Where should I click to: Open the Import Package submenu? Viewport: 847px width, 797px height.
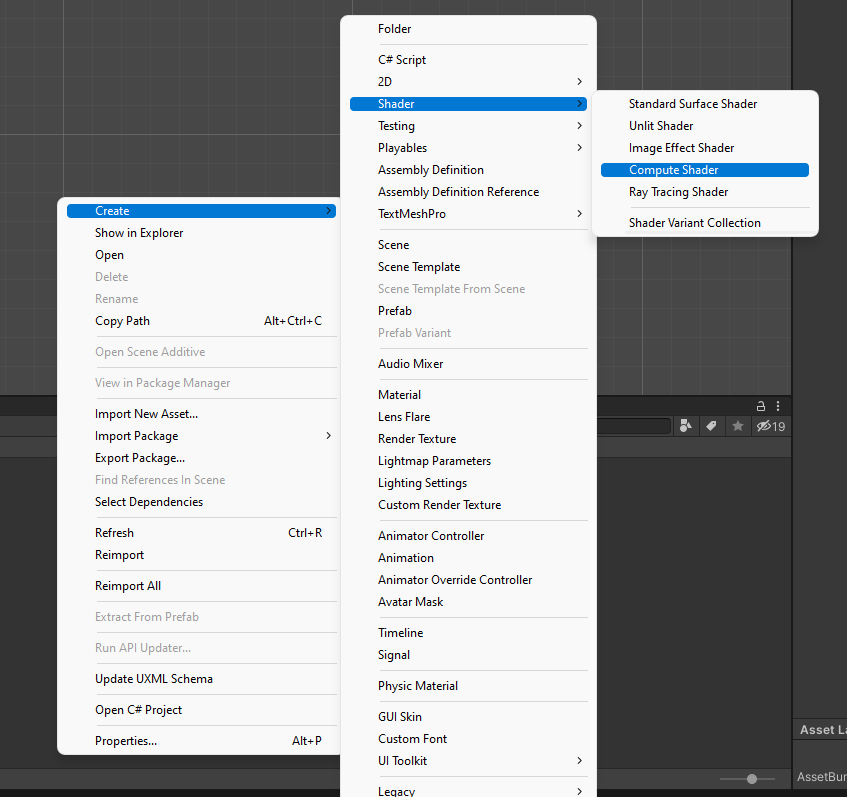[200, 436]
